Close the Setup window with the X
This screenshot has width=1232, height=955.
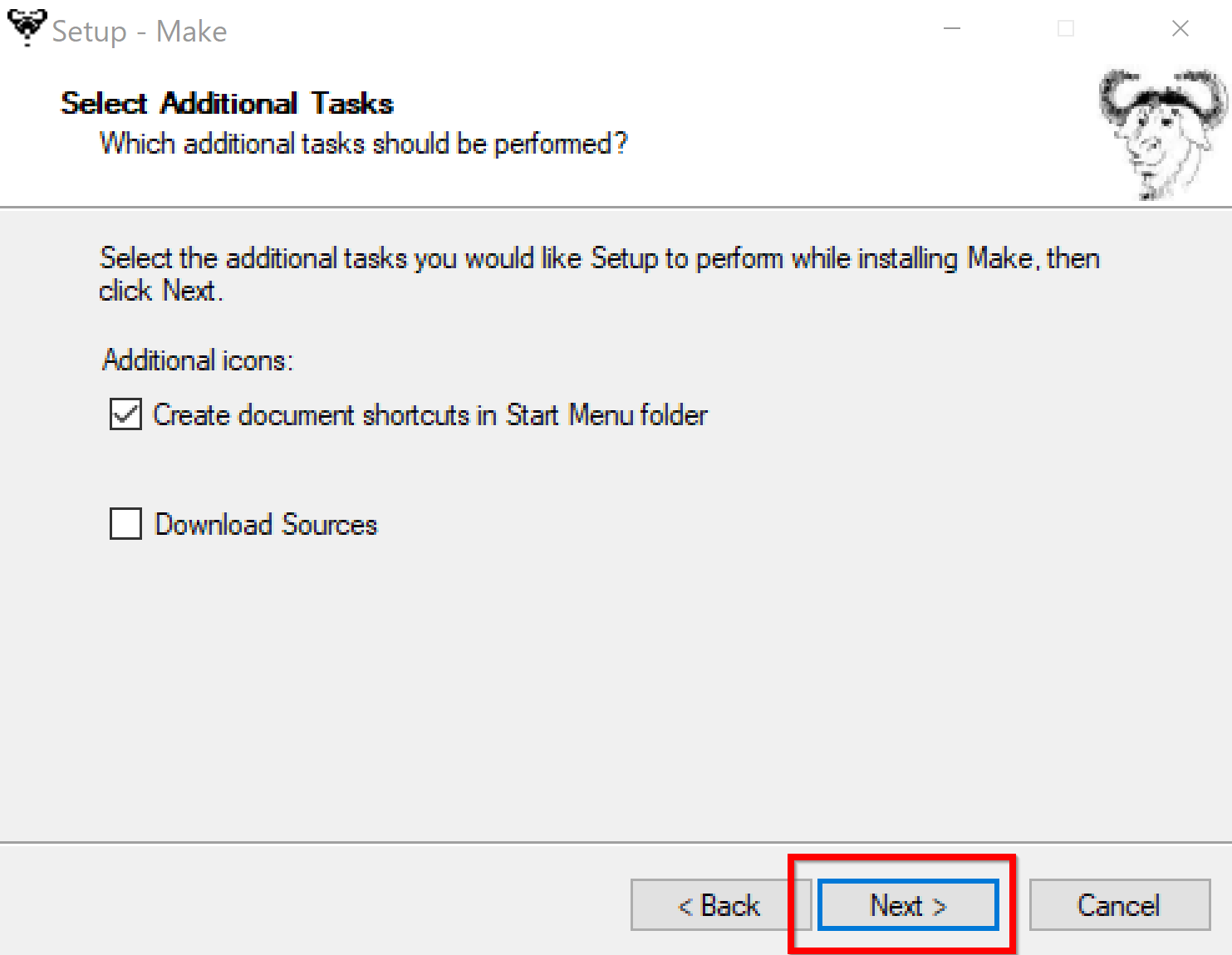(x=1180, y=29)
